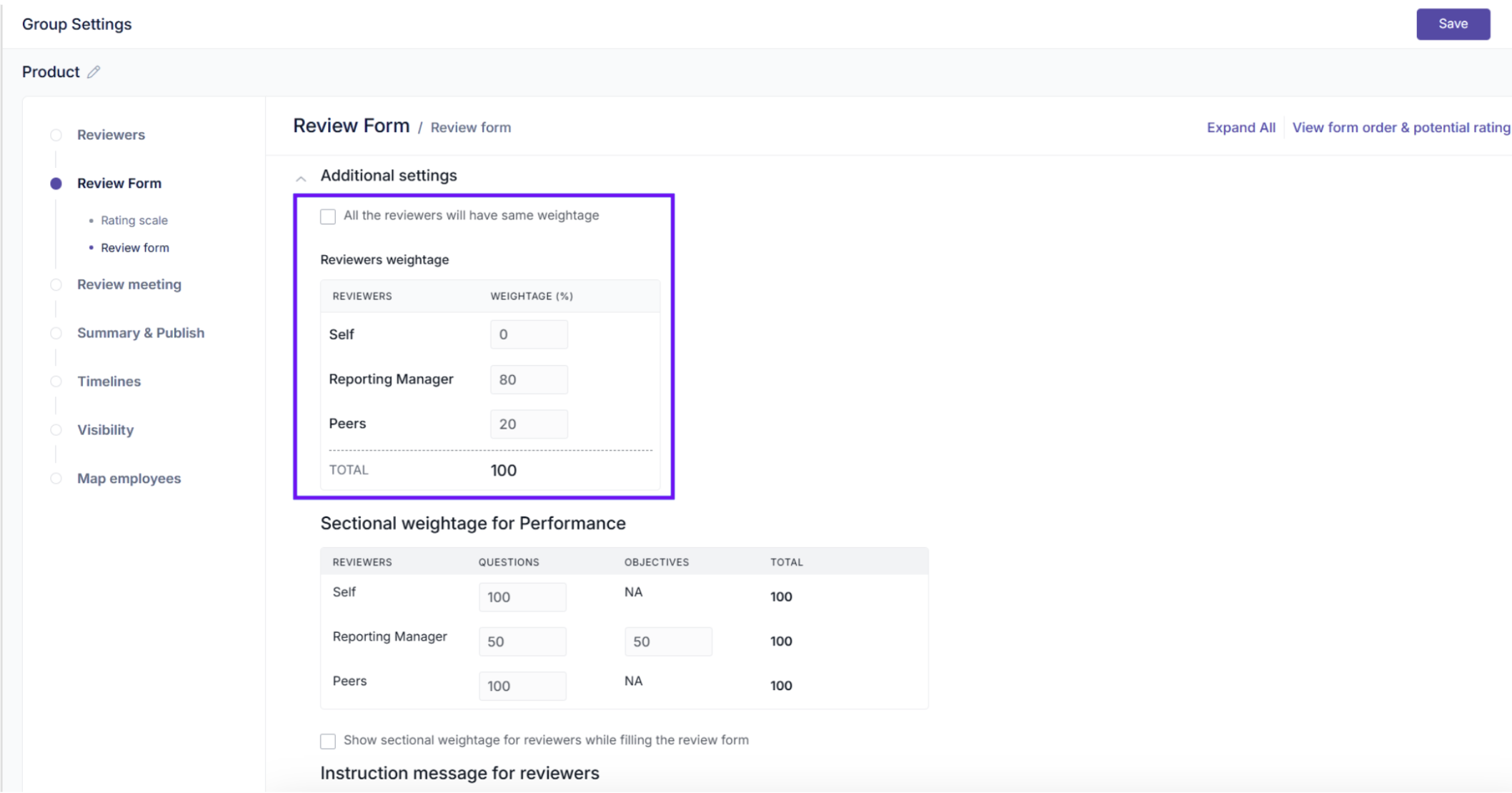Viewport: 1512px width, 793px height.
Task: Click Reporting Manager objectives field showing 50
Action: 667,642
